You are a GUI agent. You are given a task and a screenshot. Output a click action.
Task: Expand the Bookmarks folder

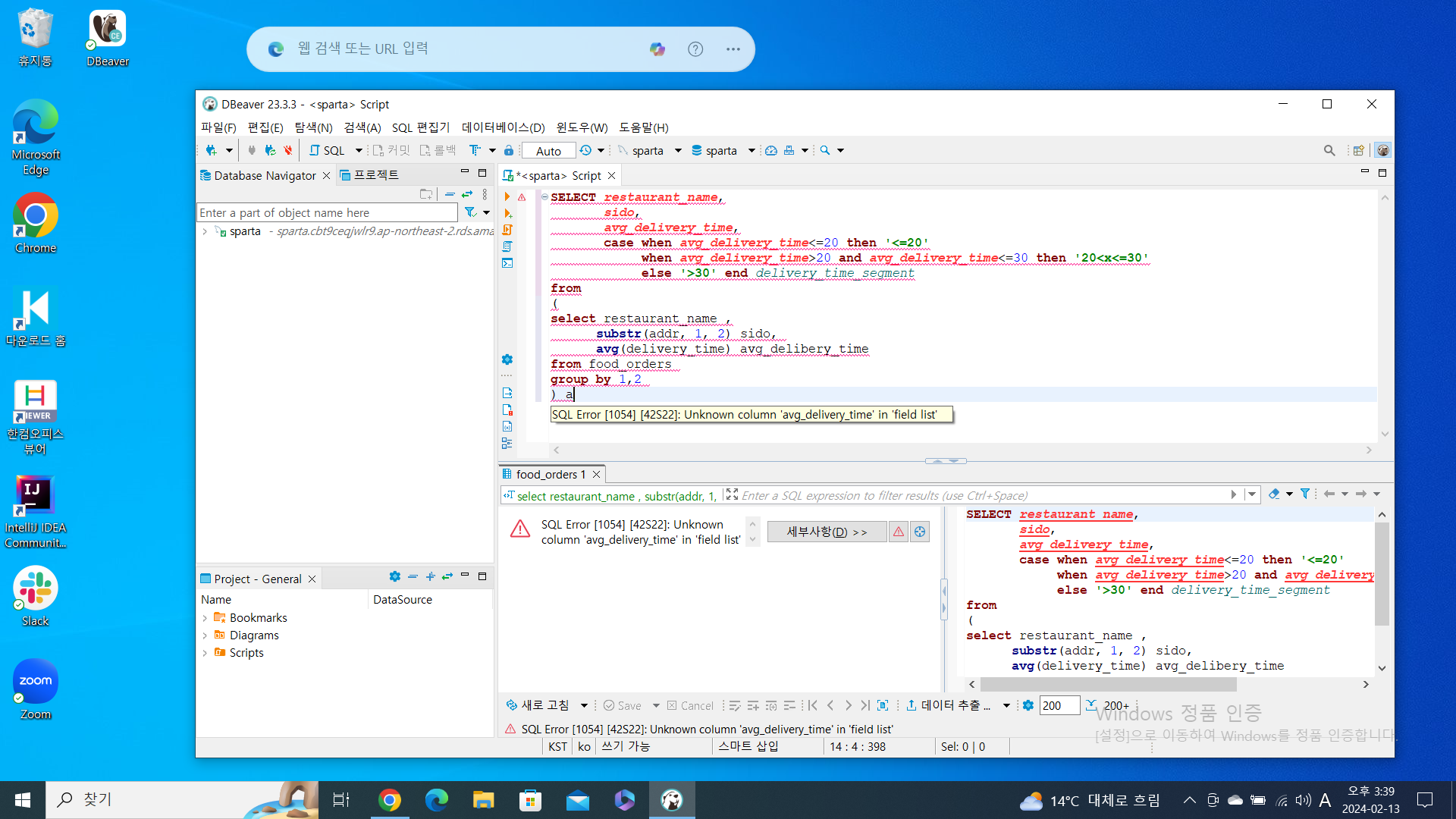coord(205,618)
